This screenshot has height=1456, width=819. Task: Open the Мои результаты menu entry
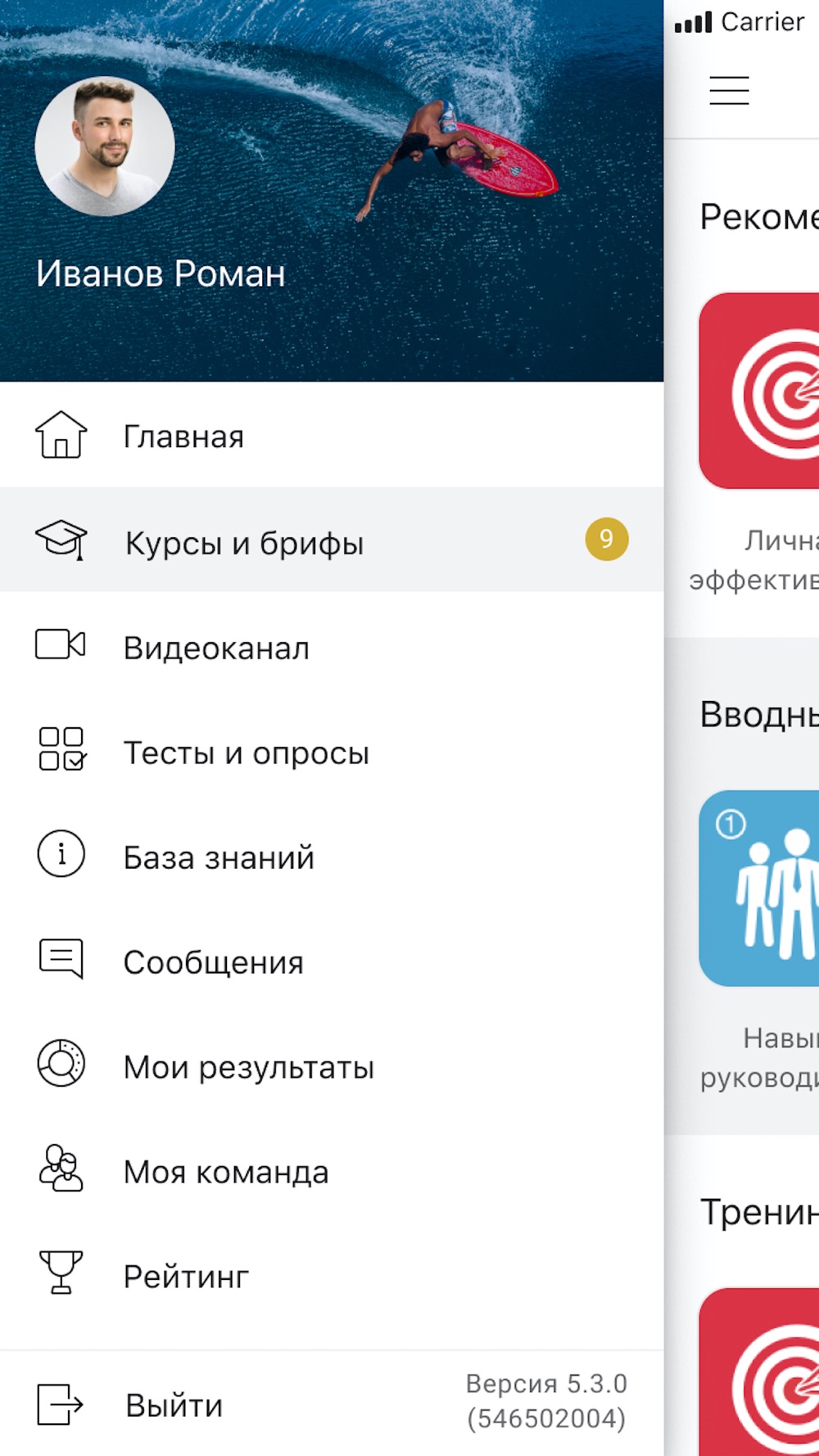332,1063
